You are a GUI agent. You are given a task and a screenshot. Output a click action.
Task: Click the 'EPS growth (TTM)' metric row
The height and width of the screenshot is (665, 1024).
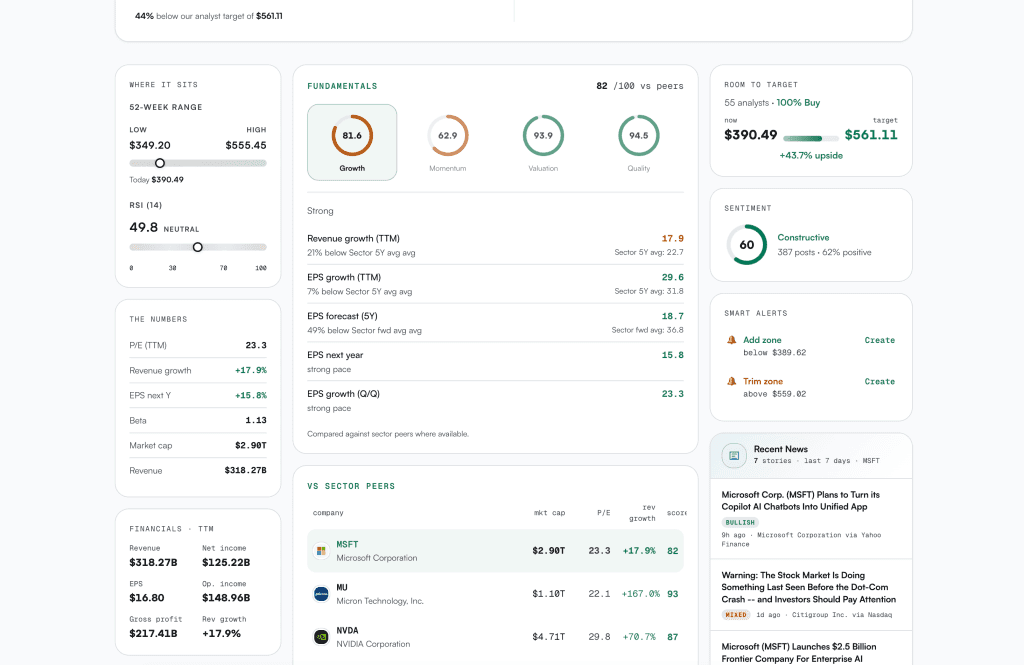pos(495,284)
